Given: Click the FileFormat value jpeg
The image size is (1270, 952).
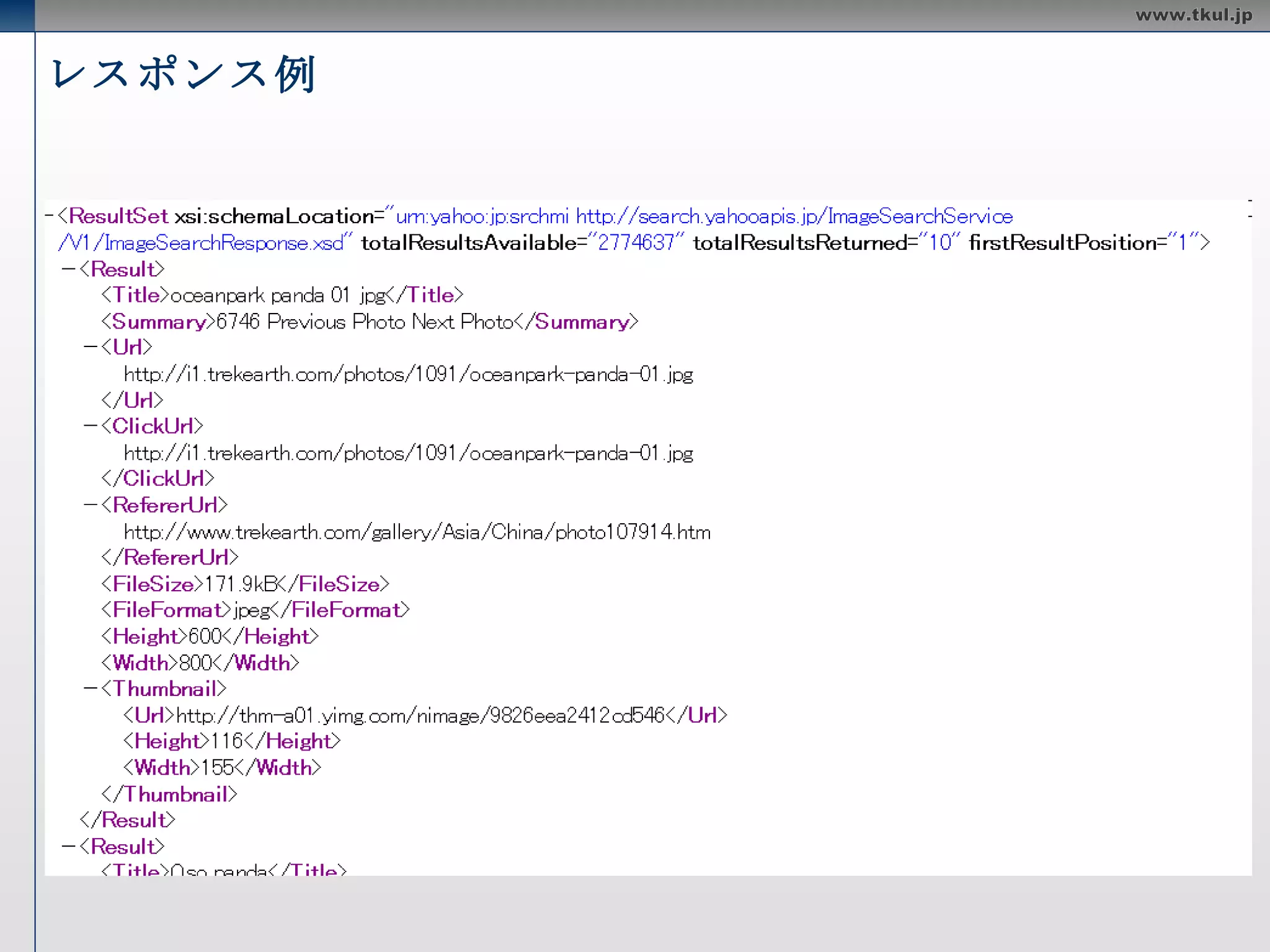Looking at the screenshot, I should point(252,611).
